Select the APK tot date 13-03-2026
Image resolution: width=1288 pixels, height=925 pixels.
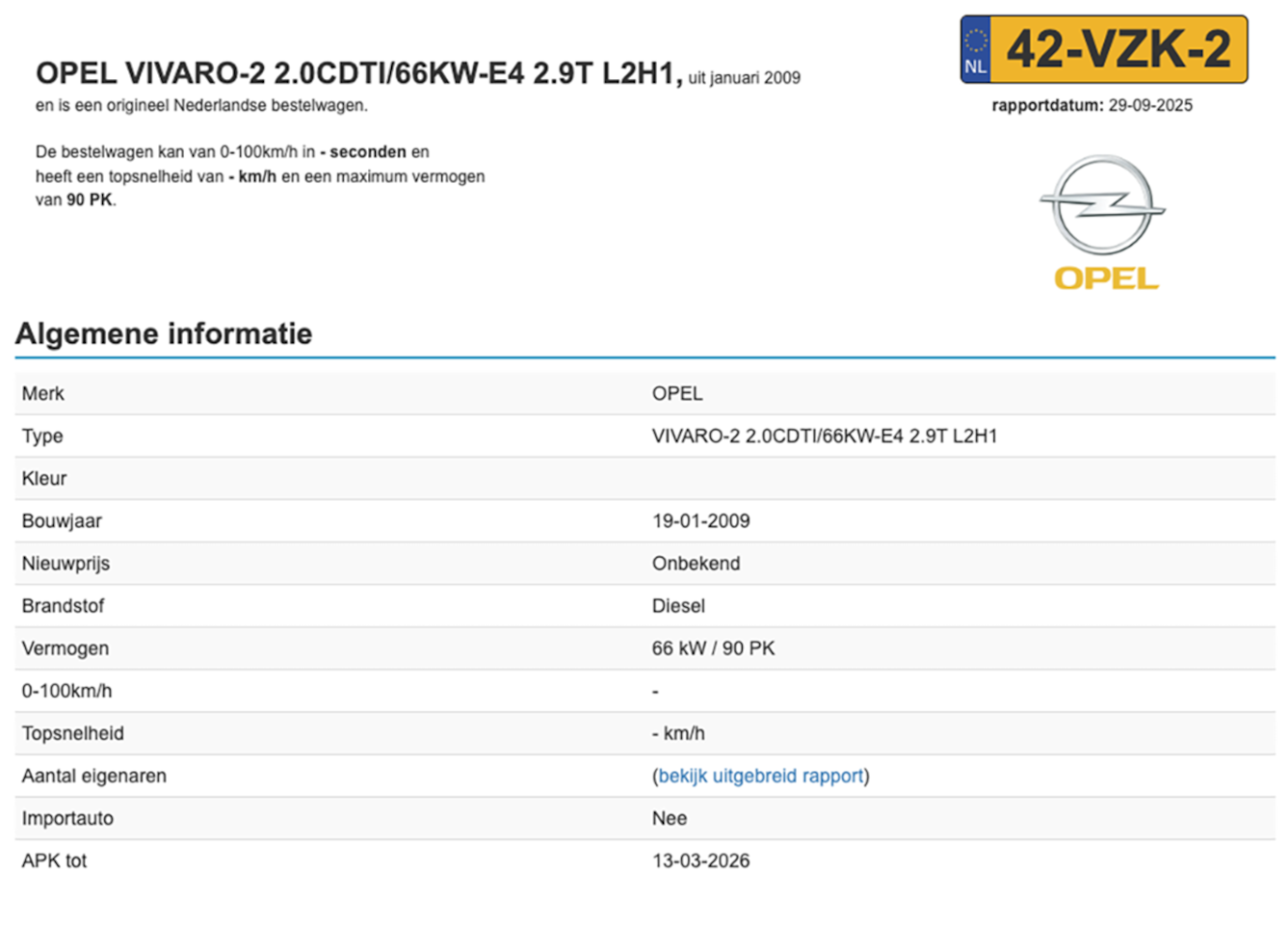point(700,860)
